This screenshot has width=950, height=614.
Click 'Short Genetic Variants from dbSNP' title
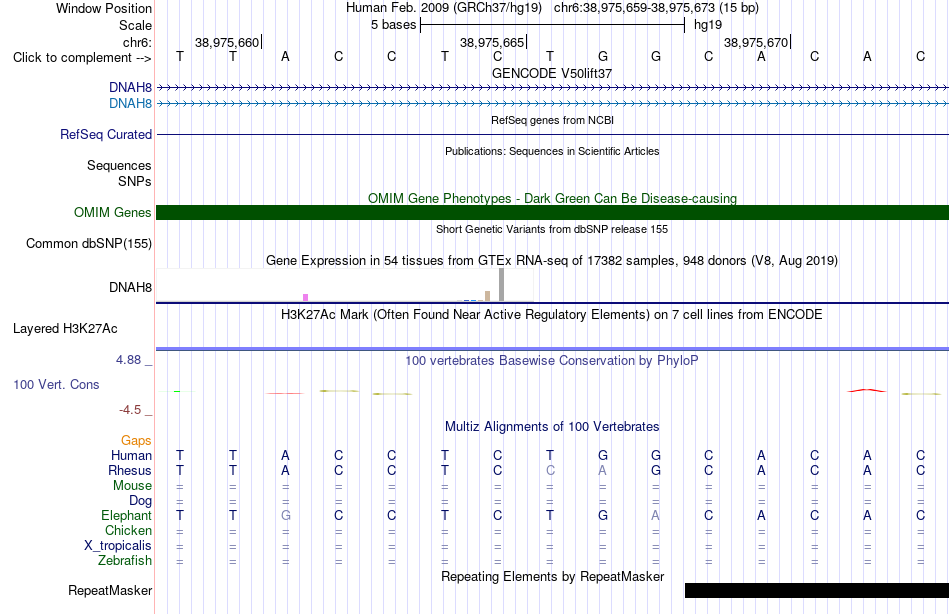point(552,229)
